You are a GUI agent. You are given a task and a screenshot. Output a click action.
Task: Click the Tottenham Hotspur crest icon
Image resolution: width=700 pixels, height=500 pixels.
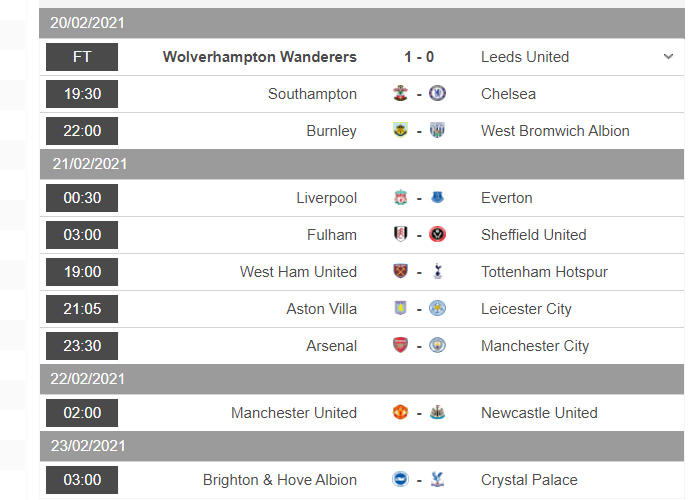pos(437,272)
